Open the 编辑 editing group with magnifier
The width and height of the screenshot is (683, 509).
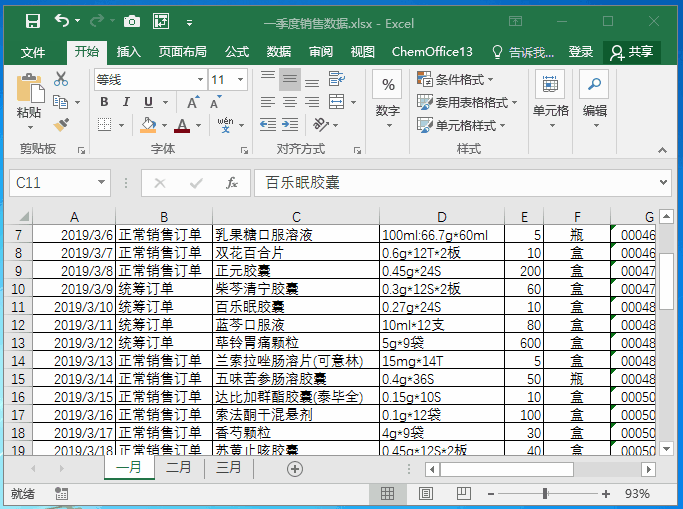595,99
